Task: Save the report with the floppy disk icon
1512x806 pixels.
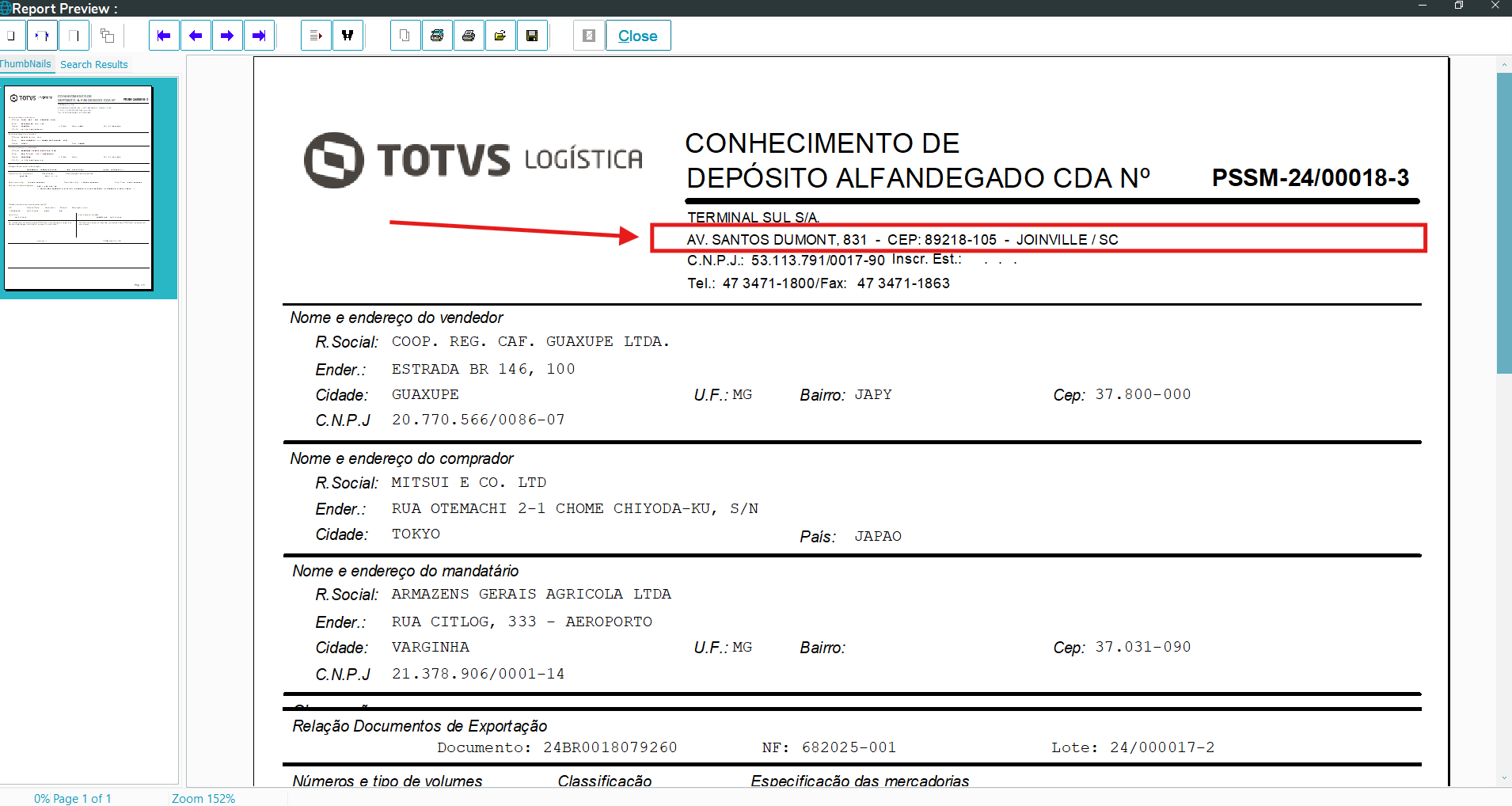Action: (x=532, y=36)
